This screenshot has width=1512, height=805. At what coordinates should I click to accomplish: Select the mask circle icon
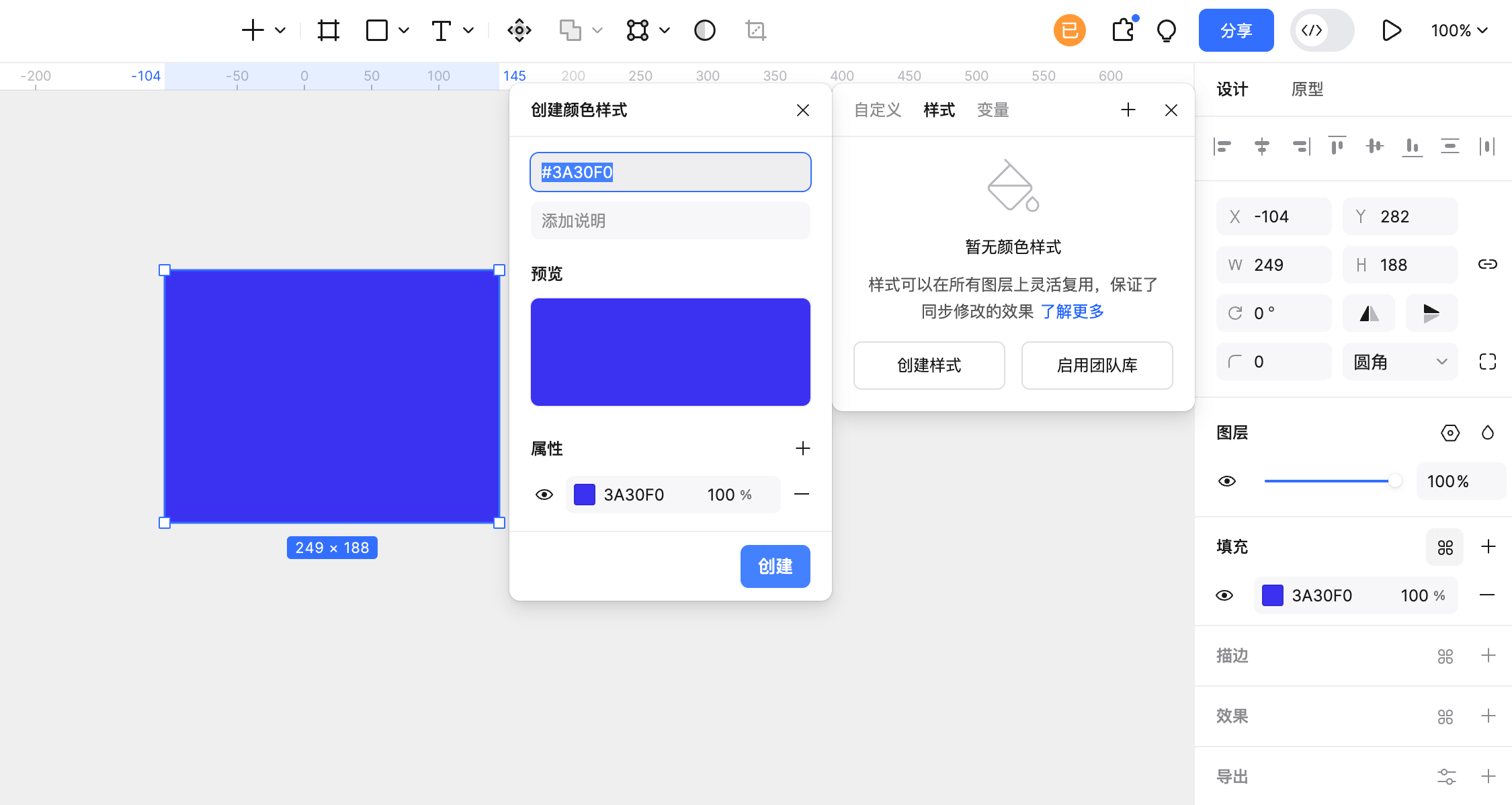click(x=704, y=30)
